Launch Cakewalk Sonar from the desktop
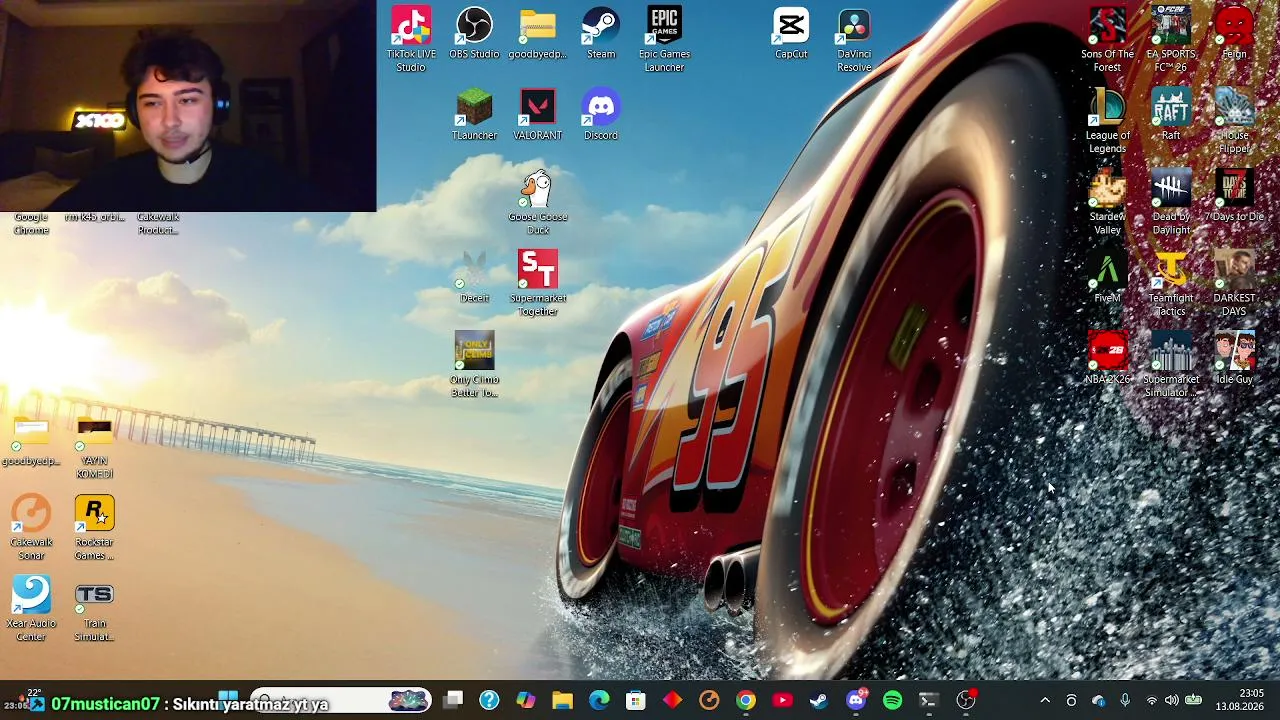1280x720 pixels. 31,528
